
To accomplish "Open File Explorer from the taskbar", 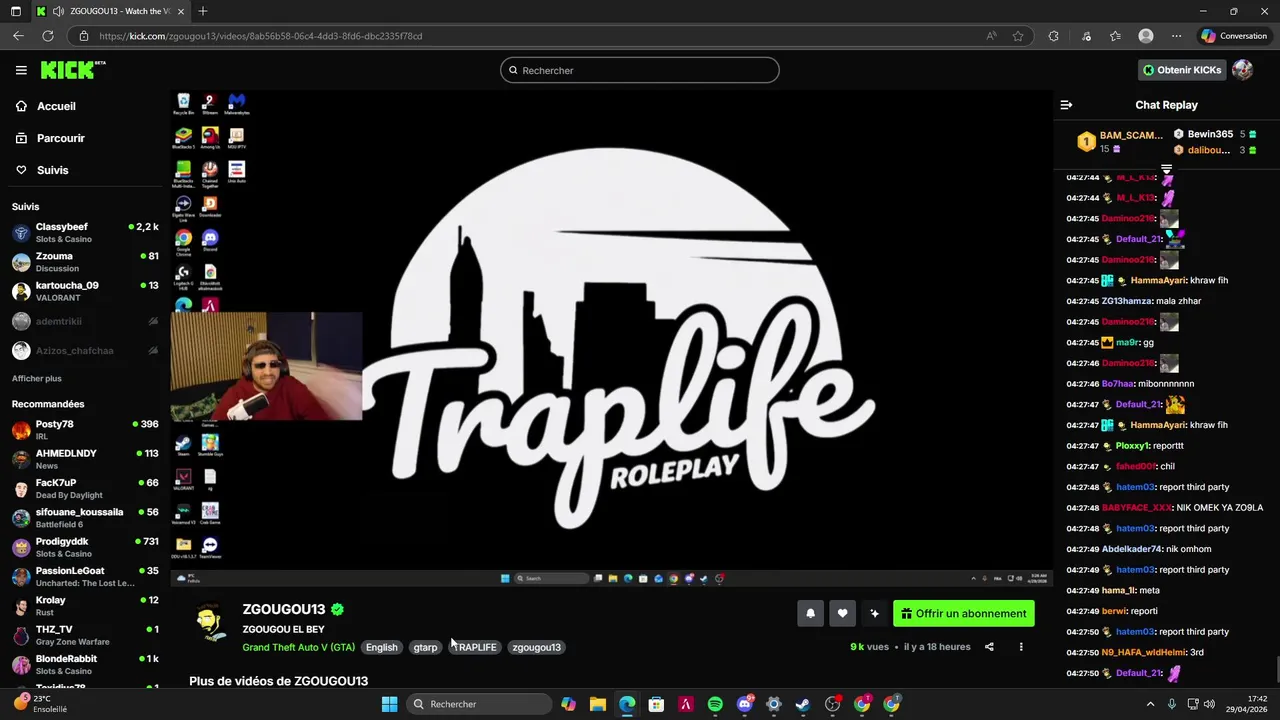I will [597, 704].
